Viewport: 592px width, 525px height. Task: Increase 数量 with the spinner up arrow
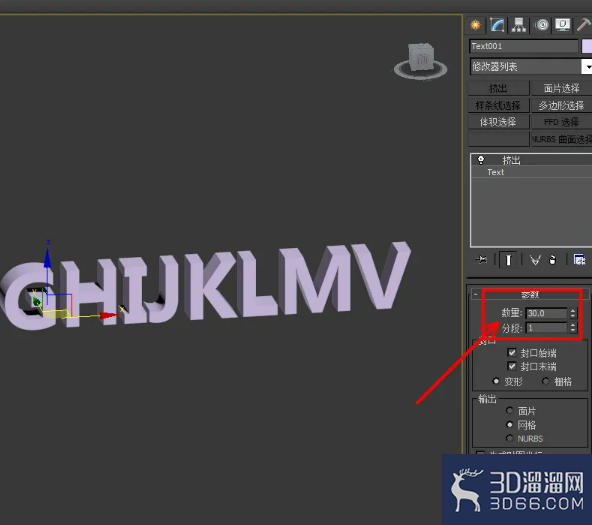[x=573, y=310]
